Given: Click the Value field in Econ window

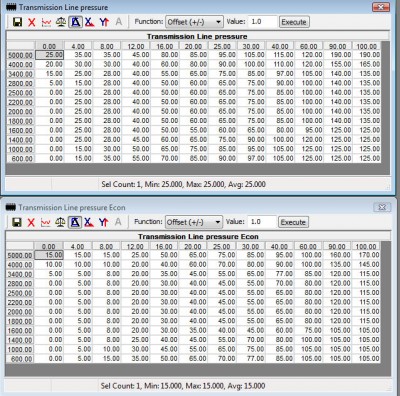Looking at the screenshot, I should tap(262, 222).
